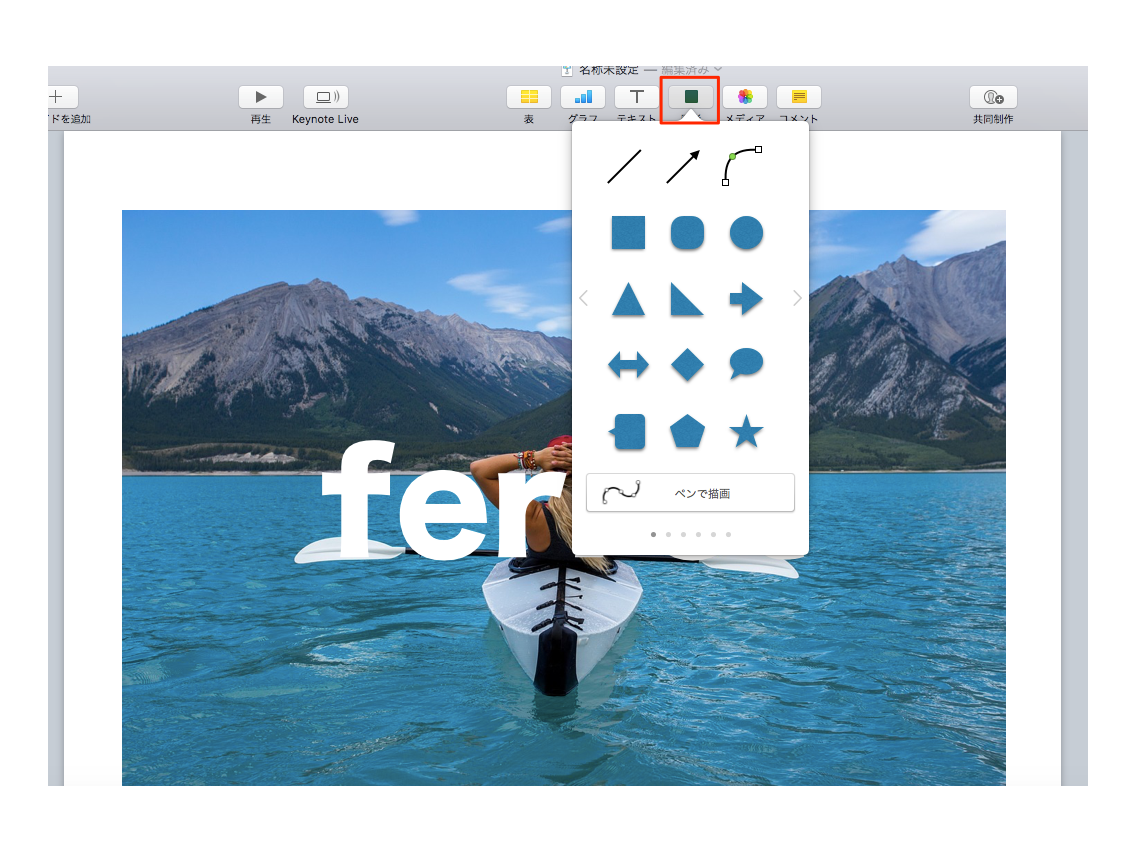Click the 共同制作 collaborate button
Screen dimensions: 1136x852
point(993,97)
